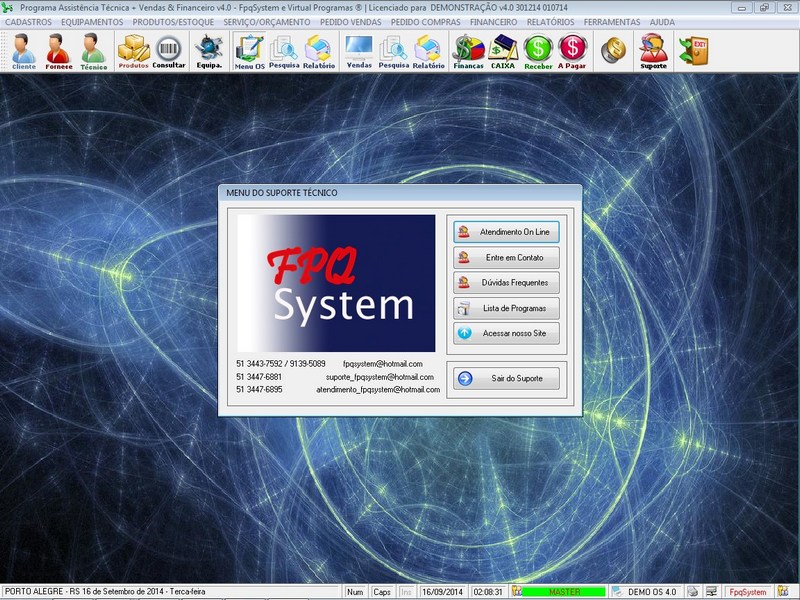Click the PORTO ALEGRE - RS date text
Screen dimensions: 800x600
[x=105, y=591]
